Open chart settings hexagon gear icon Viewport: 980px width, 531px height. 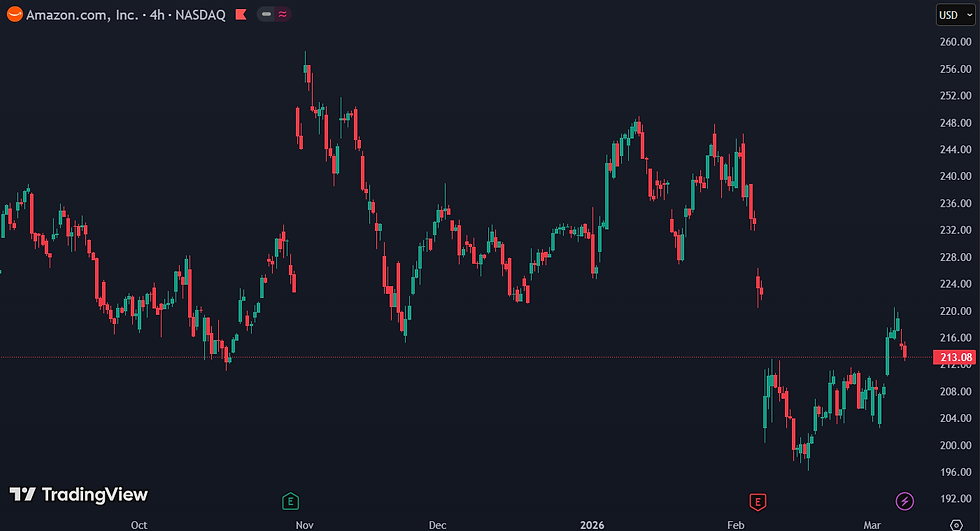pyautogui.click(x=956, y=525)
